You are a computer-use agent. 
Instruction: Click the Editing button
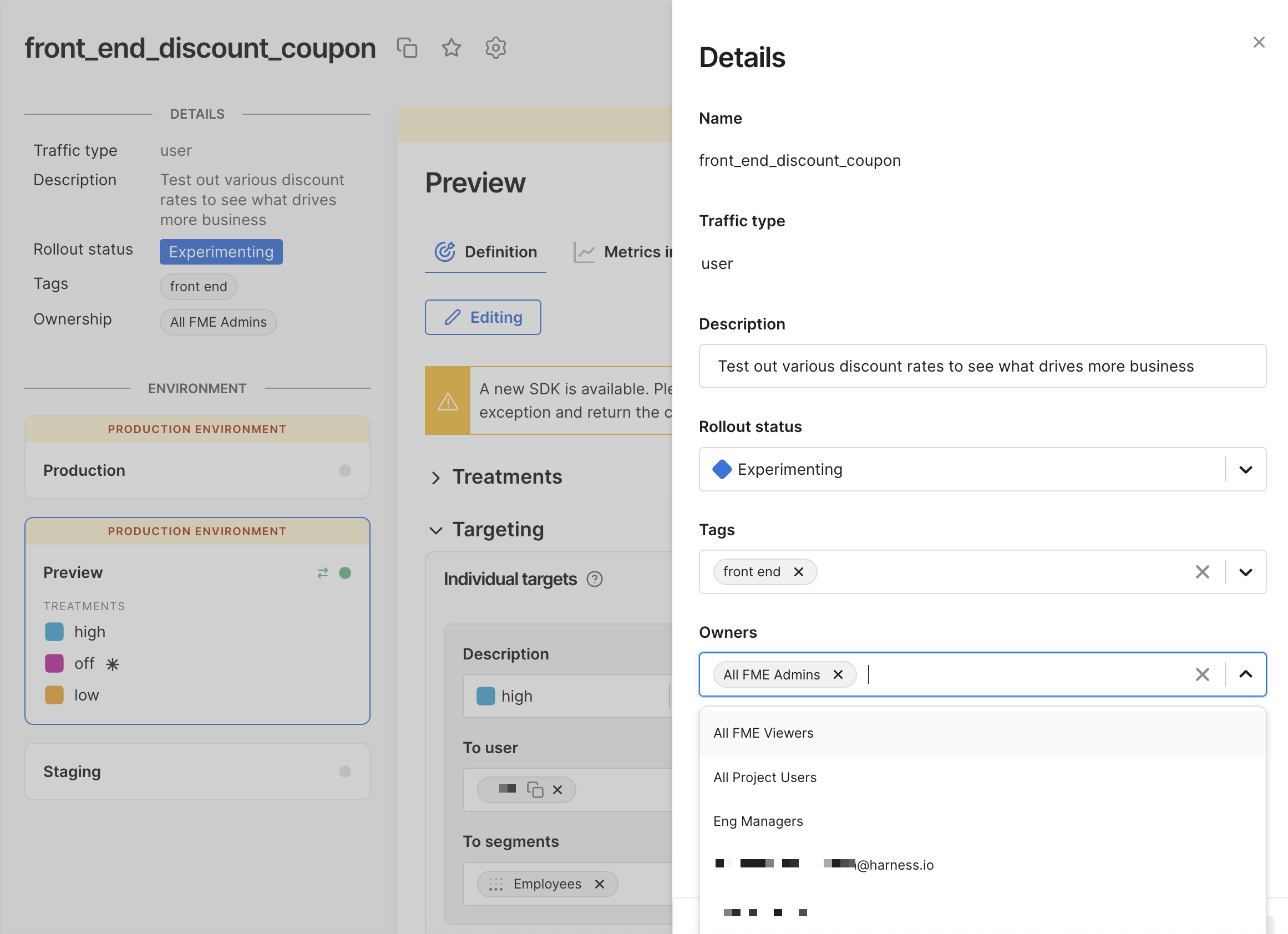point(483,317)
